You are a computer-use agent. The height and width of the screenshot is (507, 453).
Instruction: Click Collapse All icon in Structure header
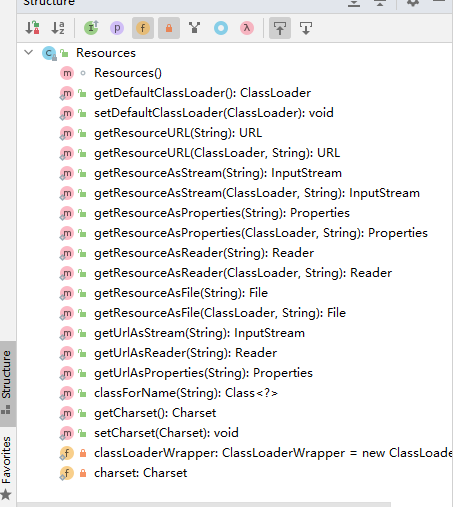380,3
